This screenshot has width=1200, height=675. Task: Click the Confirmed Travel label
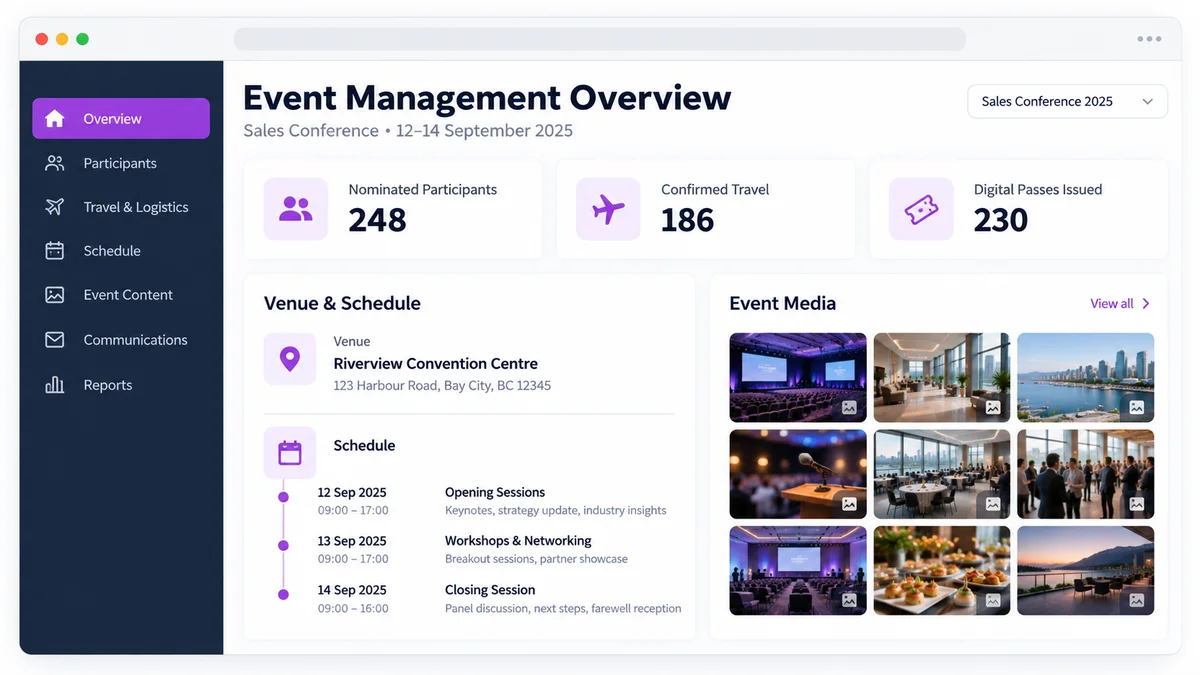point(715,189)
